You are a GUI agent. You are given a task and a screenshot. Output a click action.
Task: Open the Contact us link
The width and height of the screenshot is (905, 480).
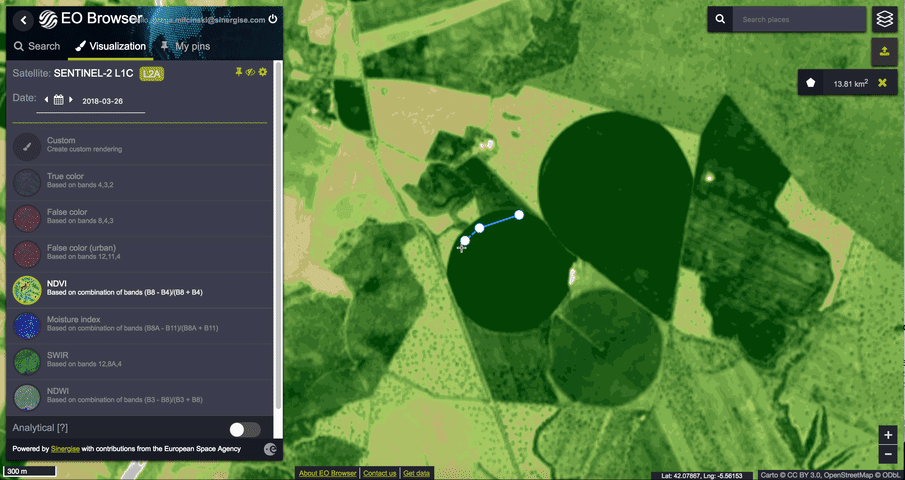tap(380, 474)
